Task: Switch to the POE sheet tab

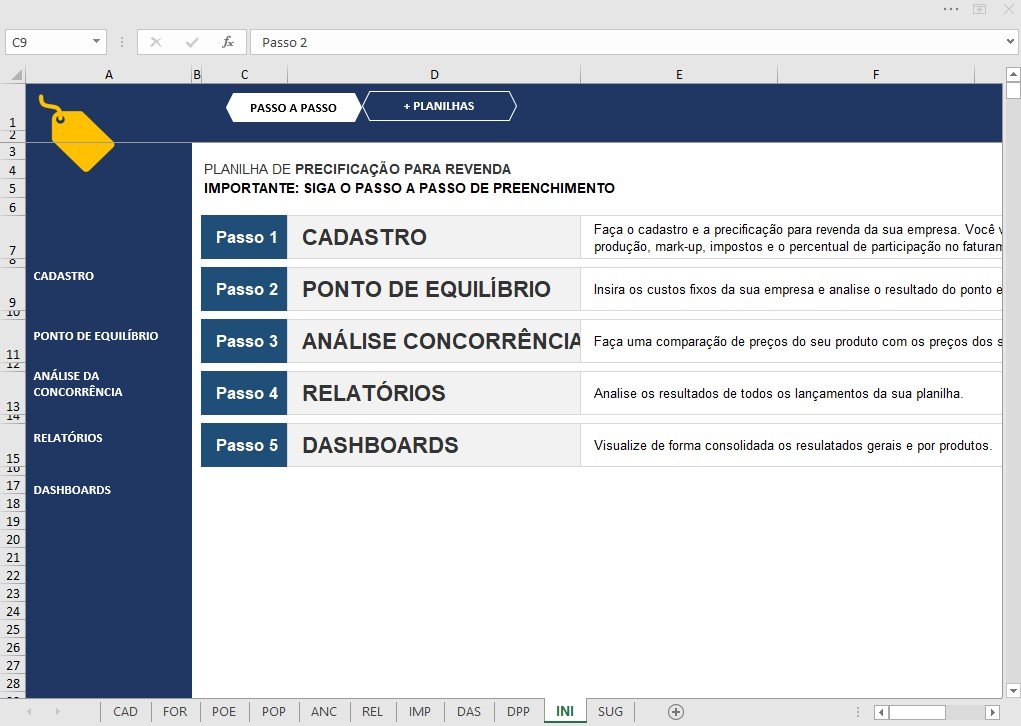Action: 224,712
